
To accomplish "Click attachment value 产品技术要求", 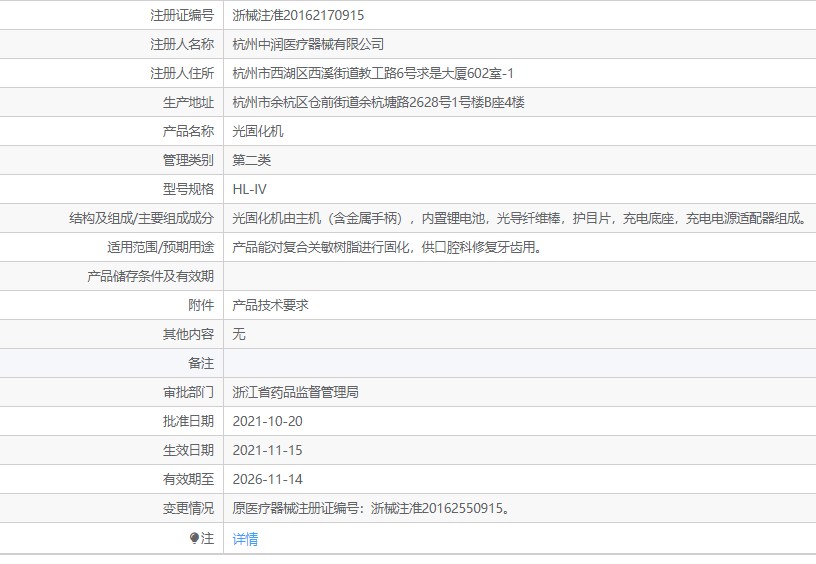I will point(270,305).
